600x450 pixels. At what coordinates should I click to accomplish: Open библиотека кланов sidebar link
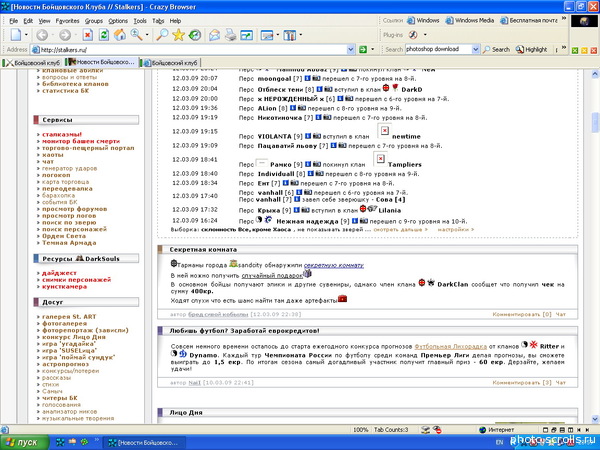(x=75, y=84)
